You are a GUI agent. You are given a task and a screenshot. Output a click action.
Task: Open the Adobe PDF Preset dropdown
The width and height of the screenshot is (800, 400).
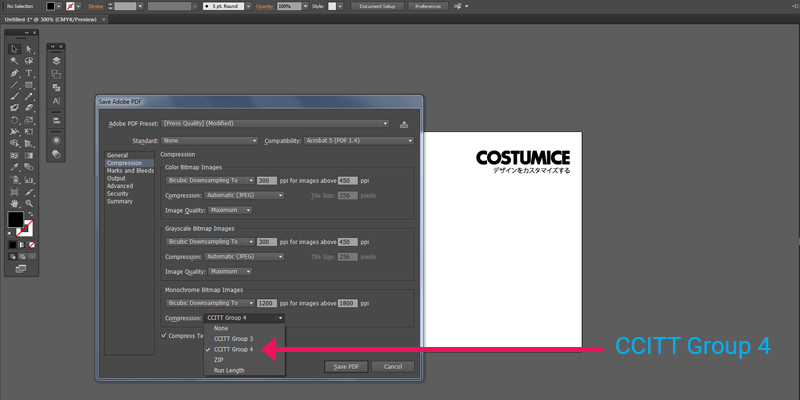[x=275, y=123]
